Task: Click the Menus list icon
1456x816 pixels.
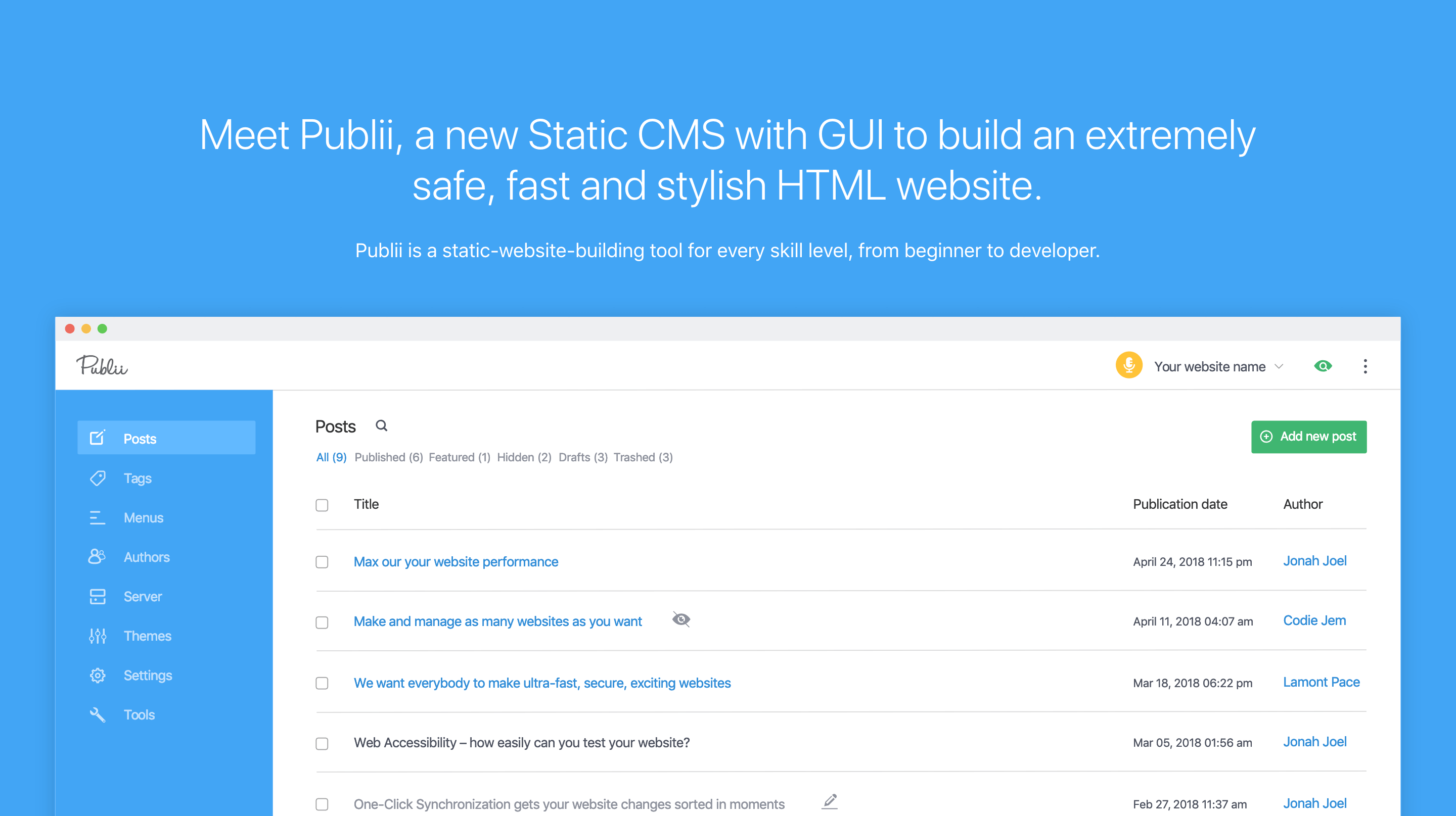Action: coord(97,517)
